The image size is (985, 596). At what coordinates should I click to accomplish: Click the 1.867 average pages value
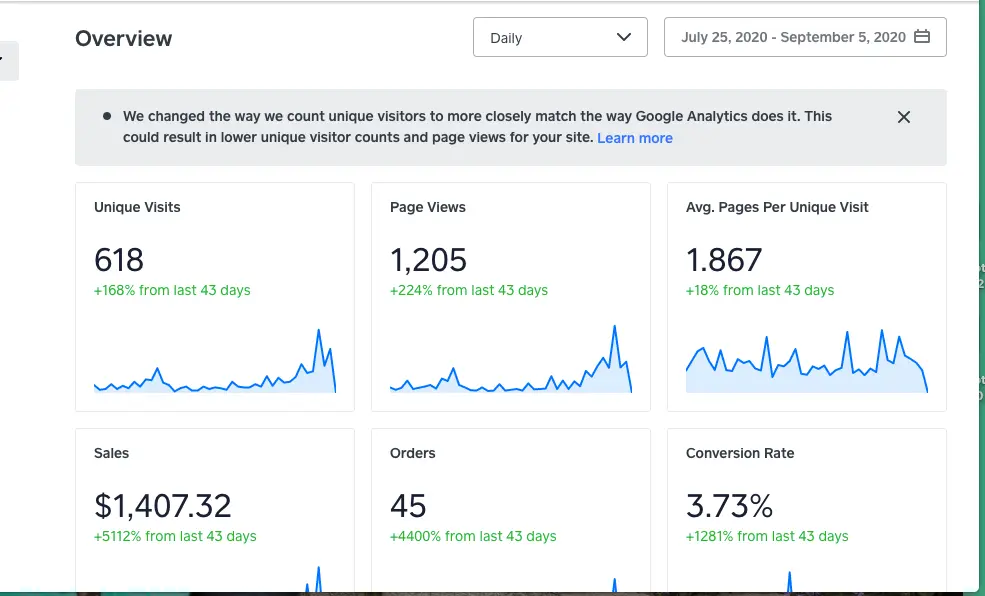click(x=724, y=260)
